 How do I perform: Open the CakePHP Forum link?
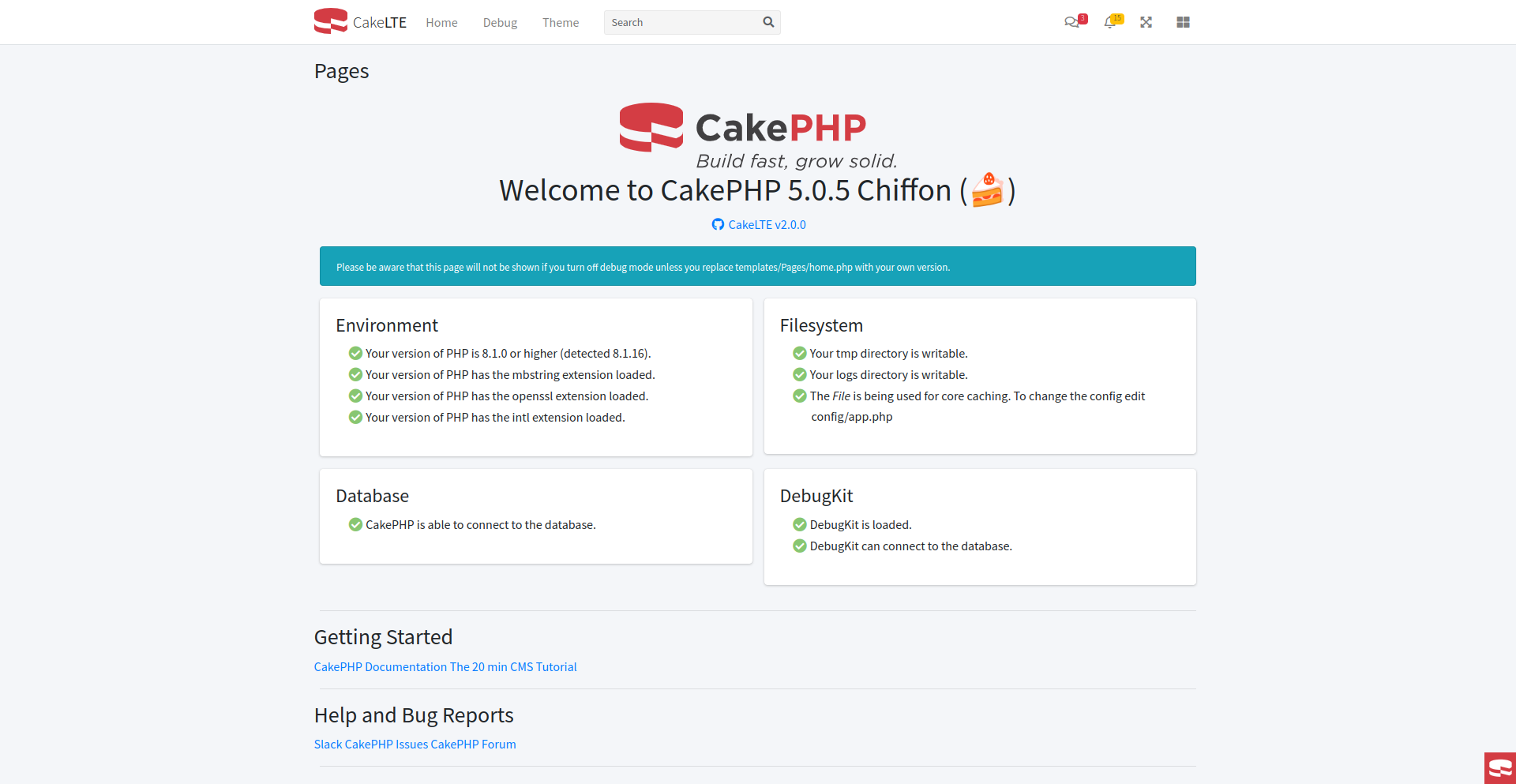click(x=474, y=744)
